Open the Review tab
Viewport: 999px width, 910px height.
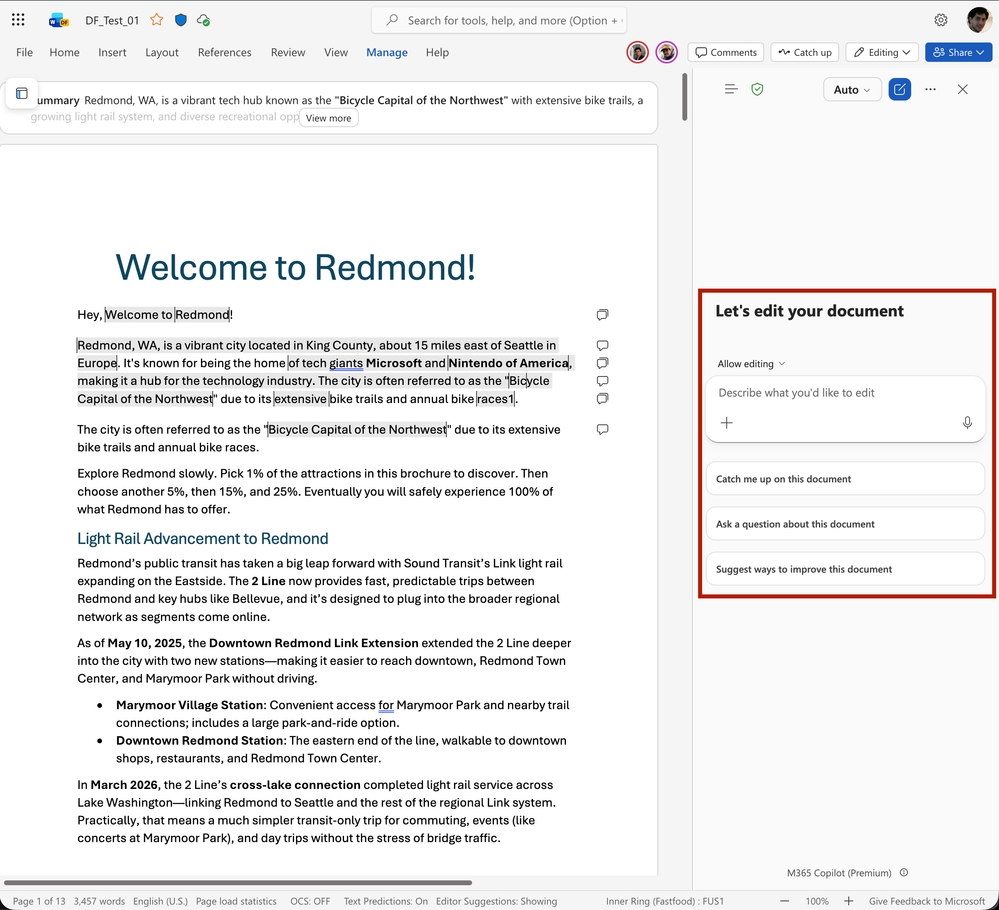[288, 52]
